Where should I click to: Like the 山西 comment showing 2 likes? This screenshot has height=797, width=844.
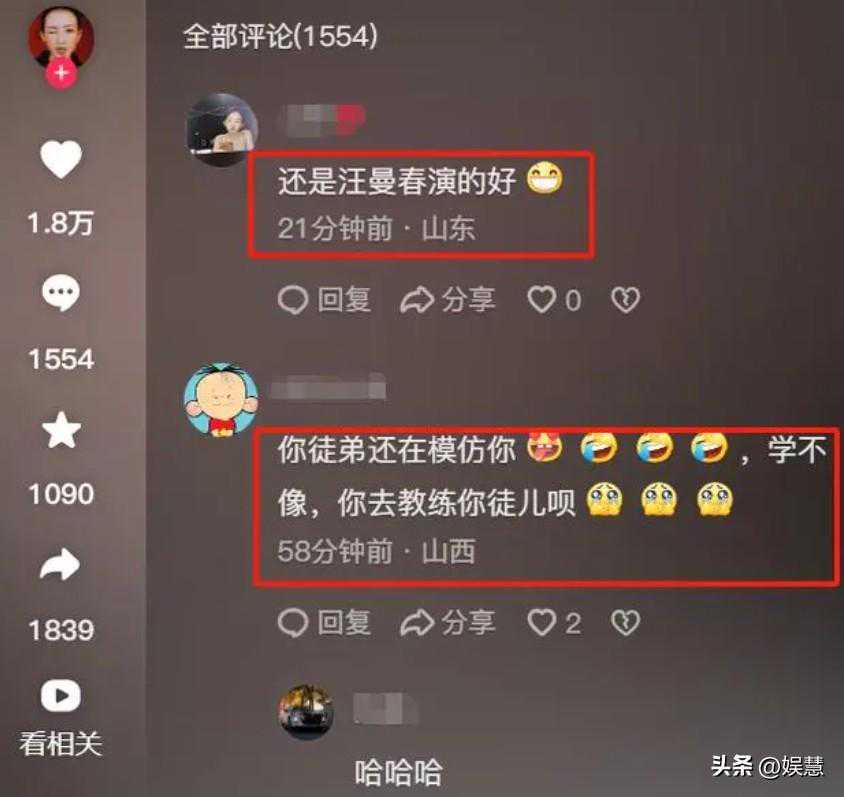554,623
